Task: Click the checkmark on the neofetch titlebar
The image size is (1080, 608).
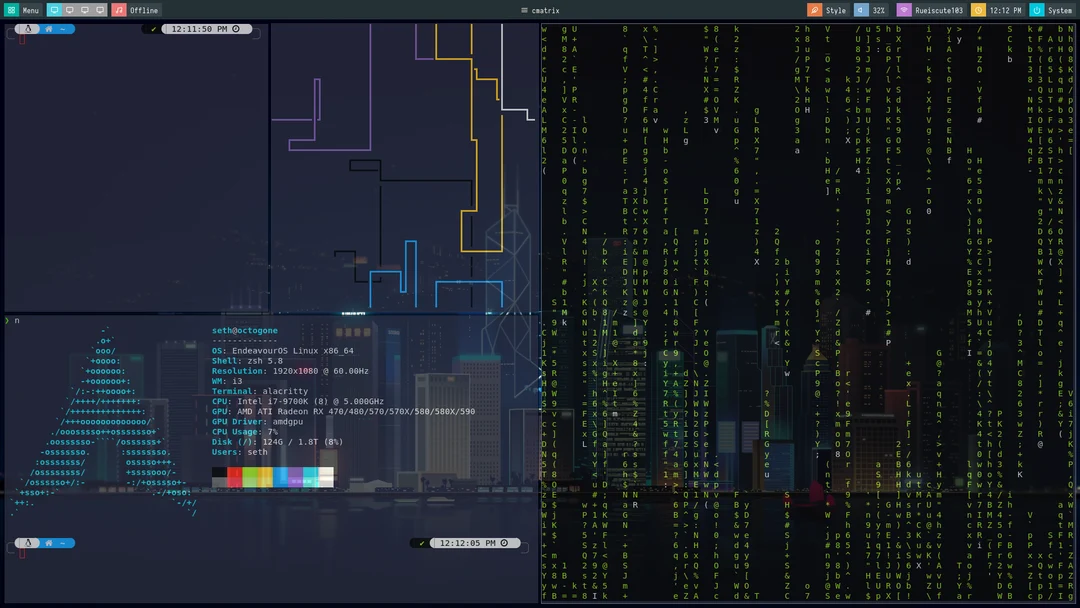Action: (423, 543)
